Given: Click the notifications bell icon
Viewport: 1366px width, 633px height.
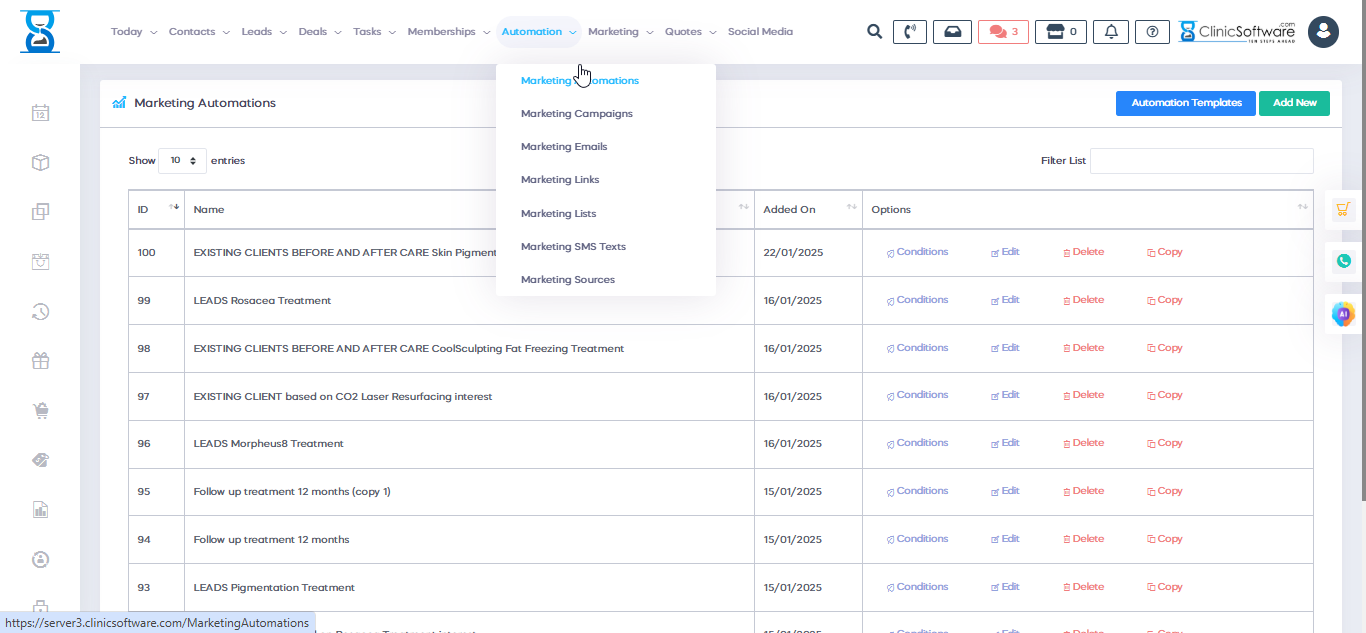Looking at the screenshot, I should (1111, 32).
